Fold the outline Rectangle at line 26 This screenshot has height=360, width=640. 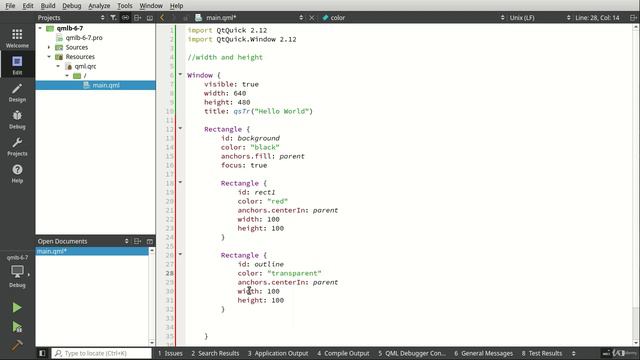pyautogui.click(x=180, y=254)
